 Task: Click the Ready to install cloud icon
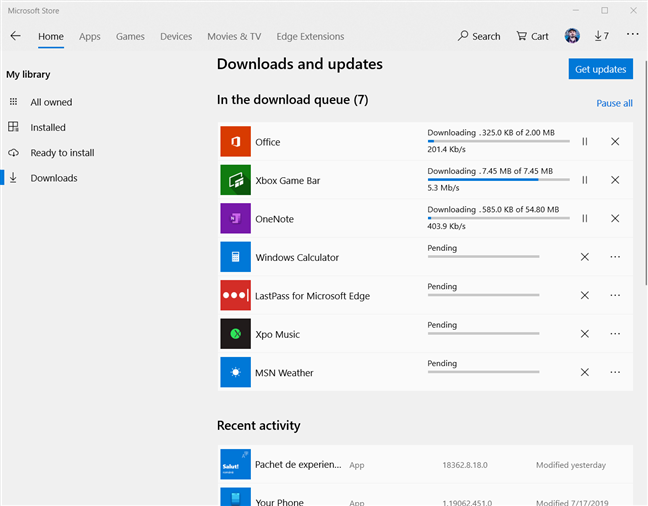13,153
